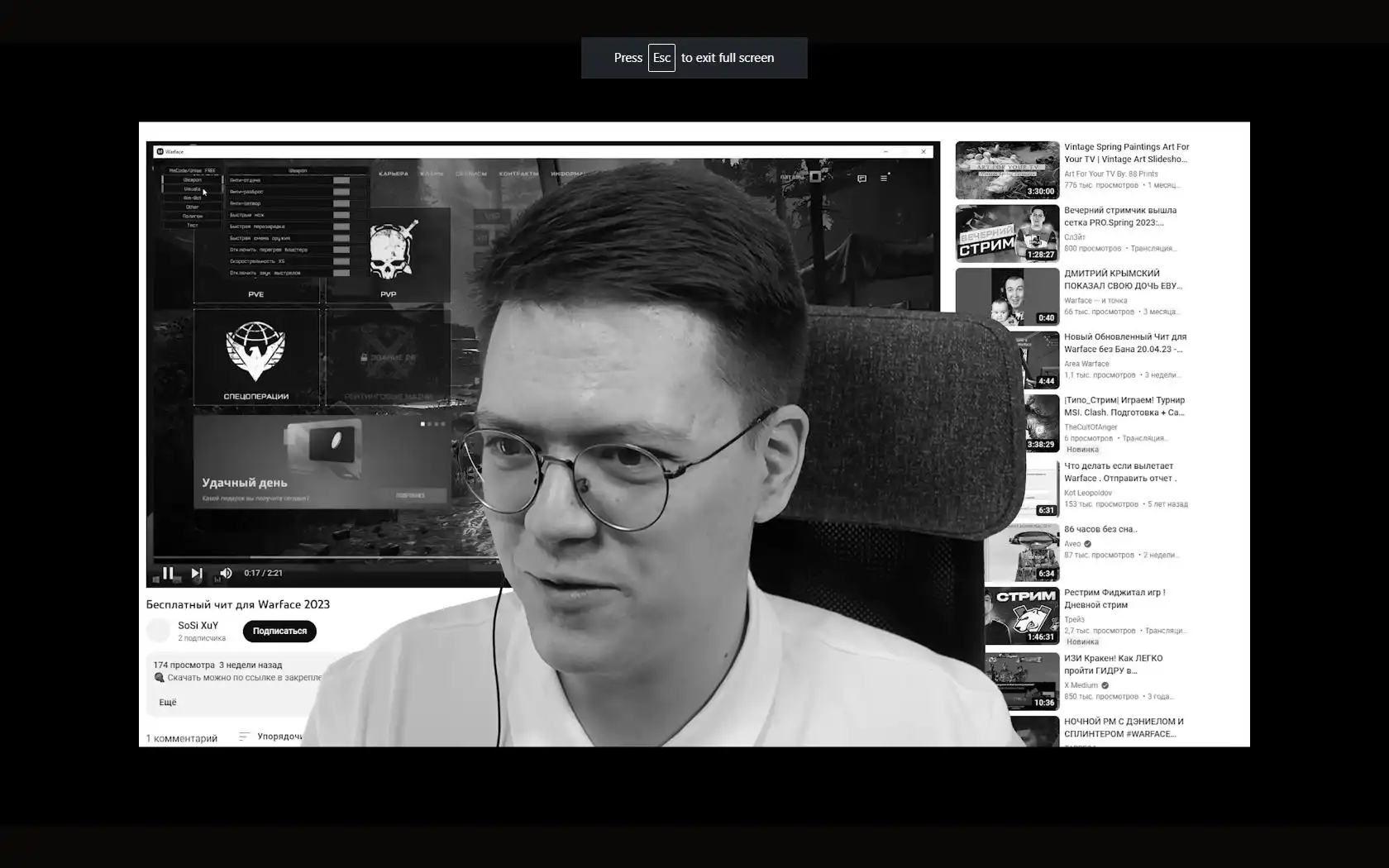Toggle Отключить перегрев бластера

[x=341, y=250]
